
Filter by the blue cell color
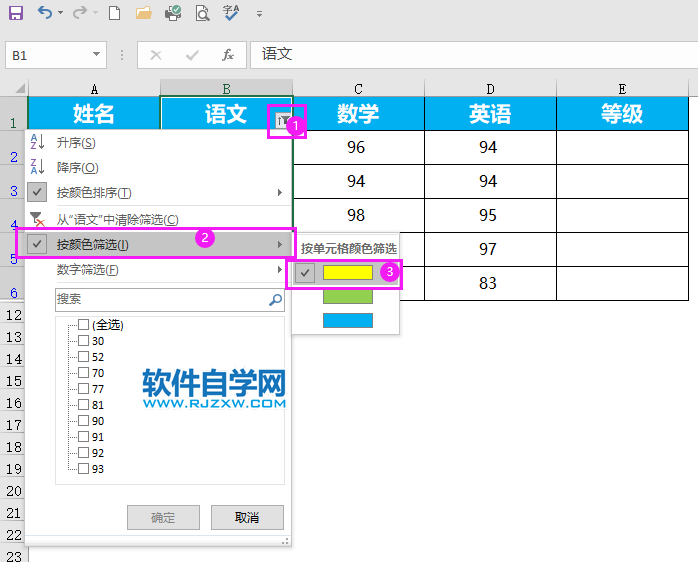tap(348, 321)
